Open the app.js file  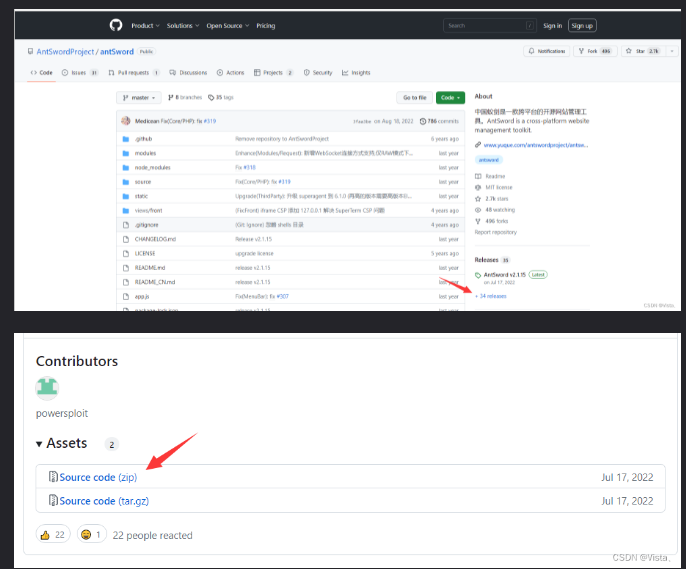pyautogui.click(x=142, y=297)
